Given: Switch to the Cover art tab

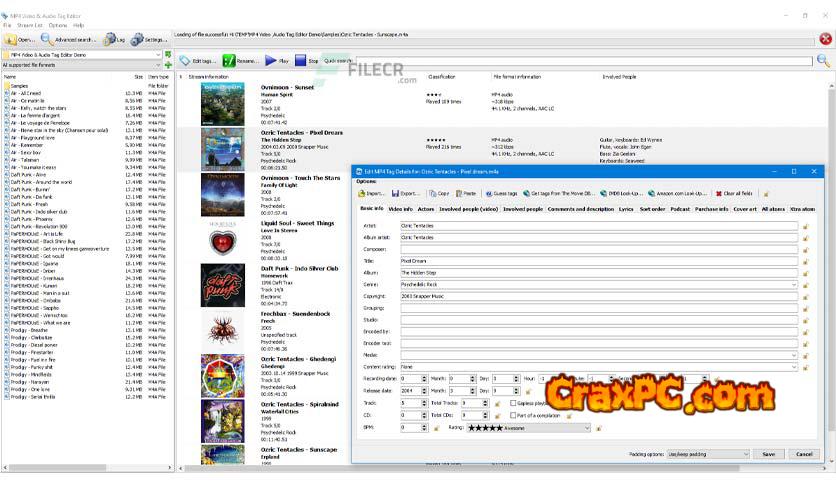Looking at the screenshot, I should (x=745, y=209).
